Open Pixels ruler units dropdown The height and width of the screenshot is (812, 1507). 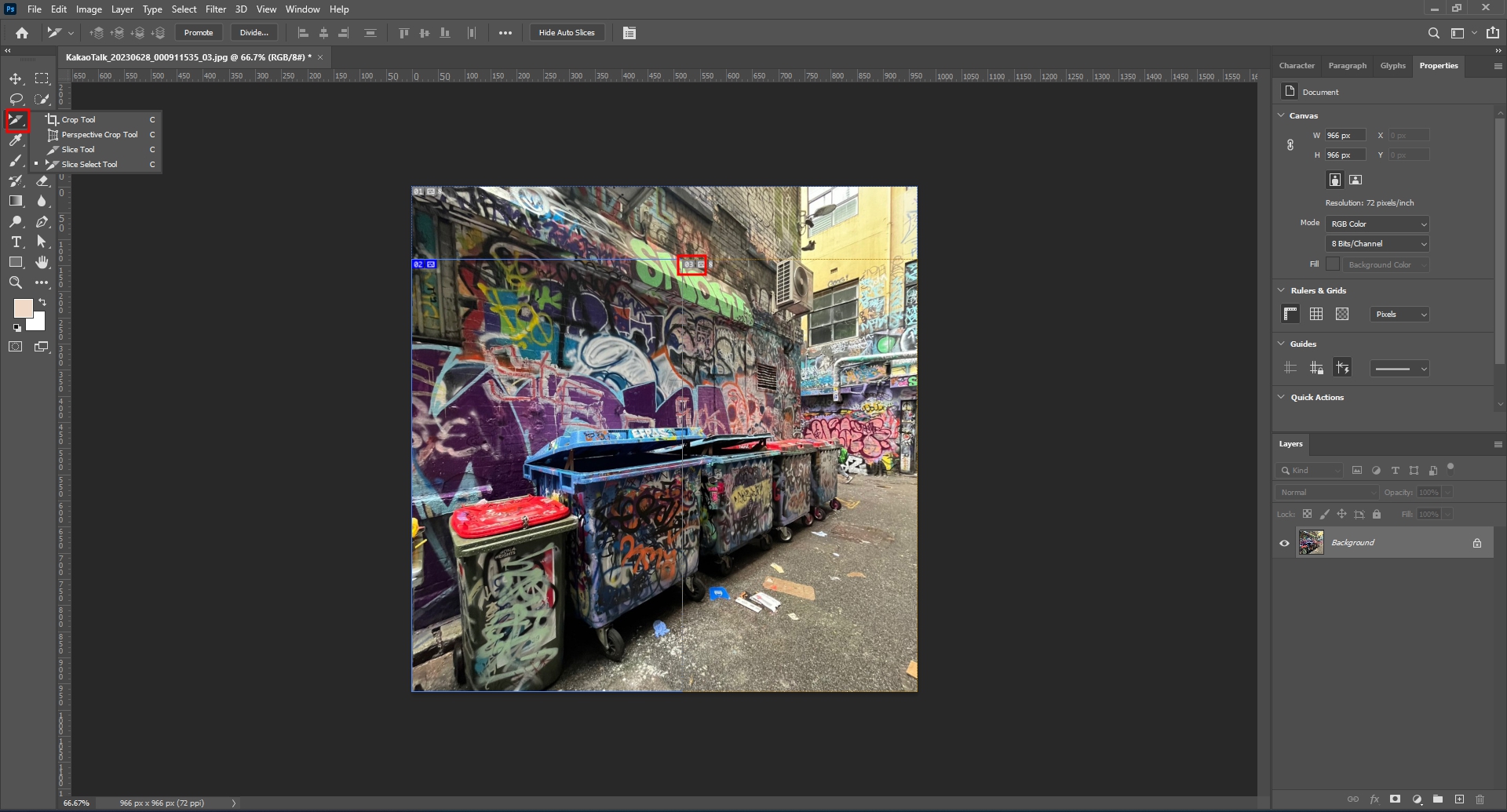pos(1399,315)
